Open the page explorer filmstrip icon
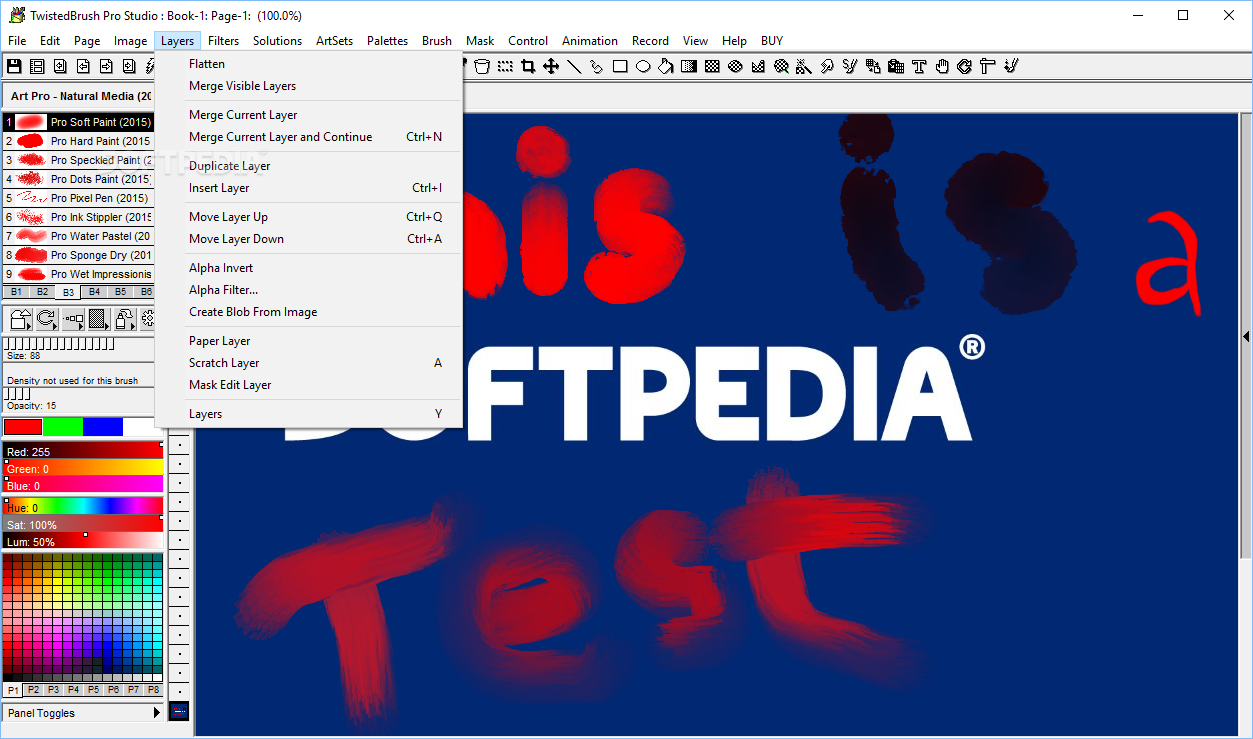 coord(37,66)
